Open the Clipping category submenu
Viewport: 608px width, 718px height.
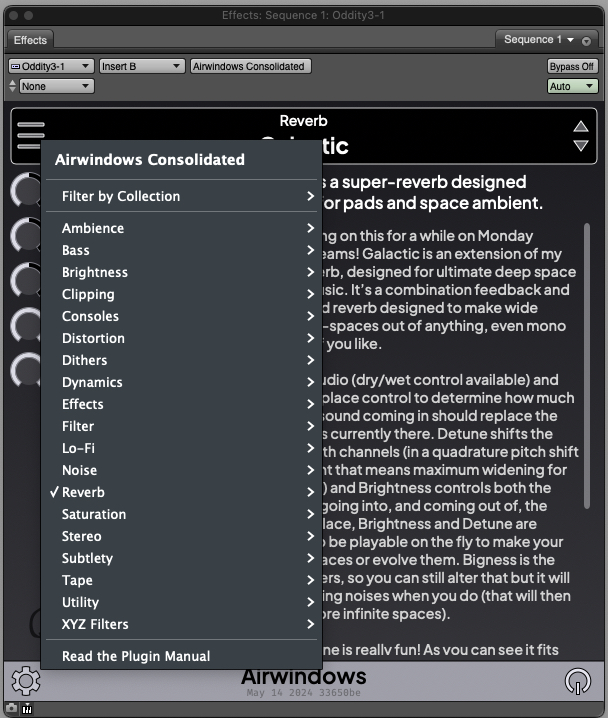pyautogui.click(x=181, y=294)
